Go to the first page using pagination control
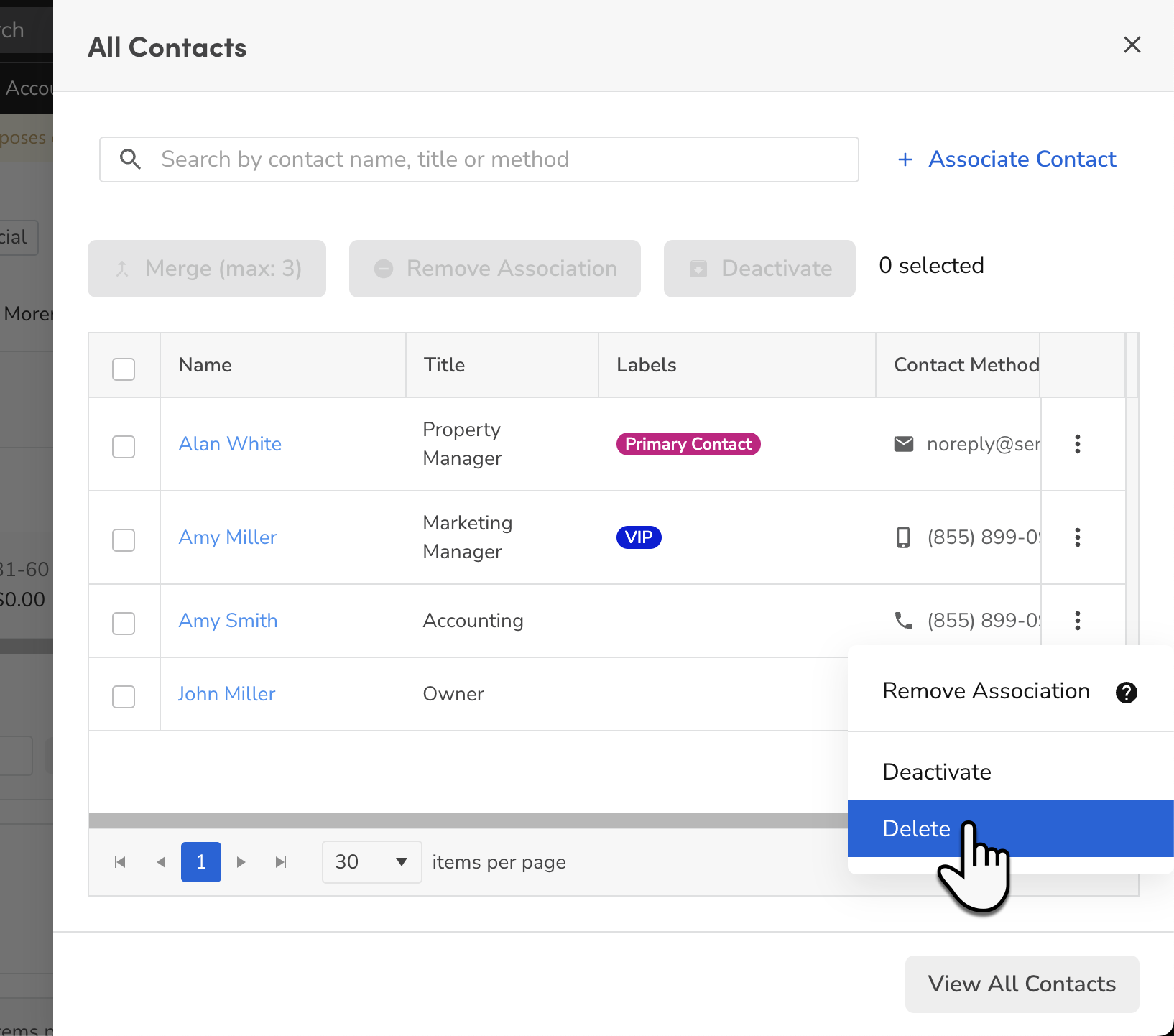The height and width of the screenshot is (1036, 1174). [x=120, y=862]
